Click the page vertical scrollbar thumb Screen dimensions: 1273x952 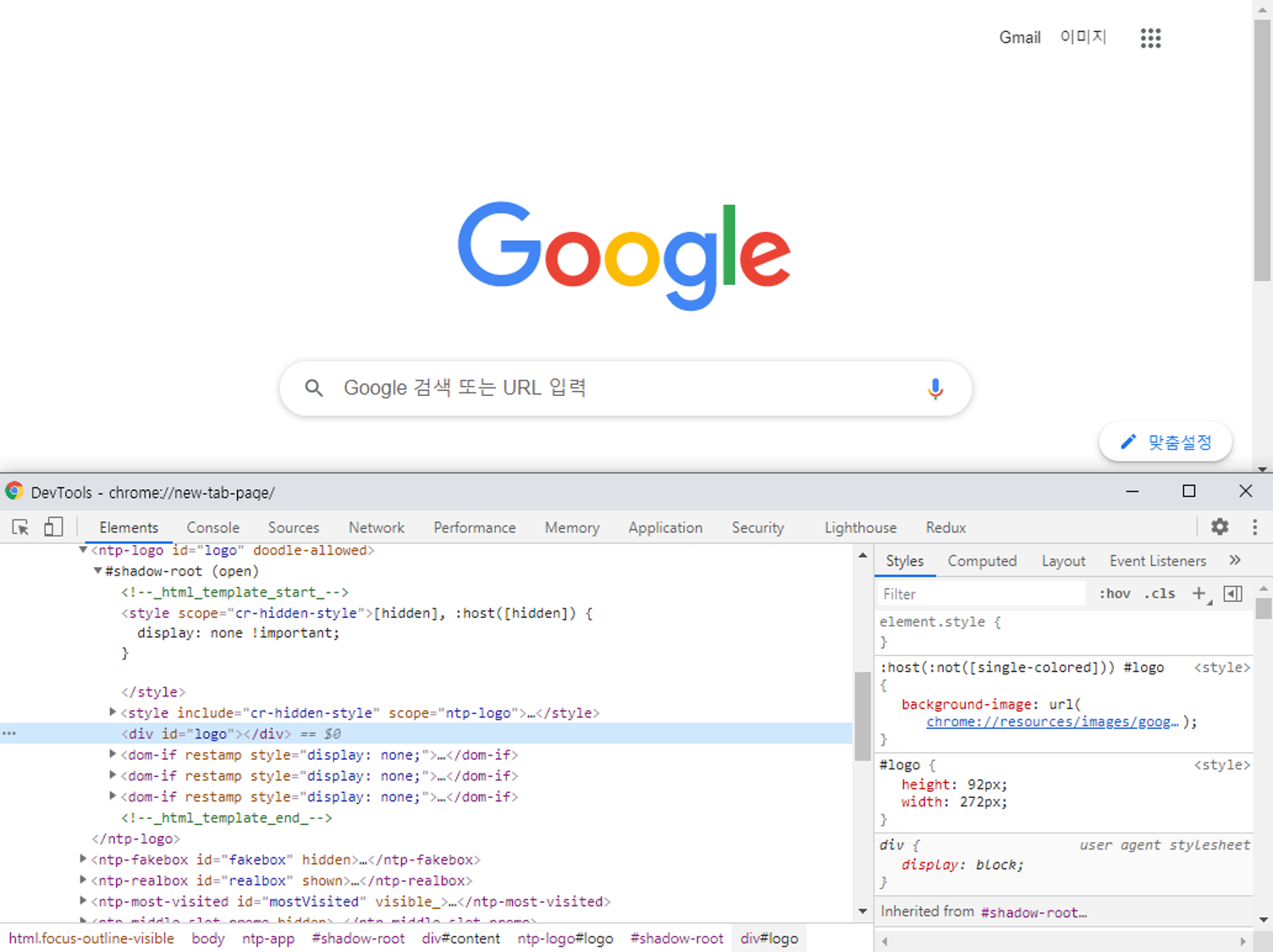coord(1262,151)
